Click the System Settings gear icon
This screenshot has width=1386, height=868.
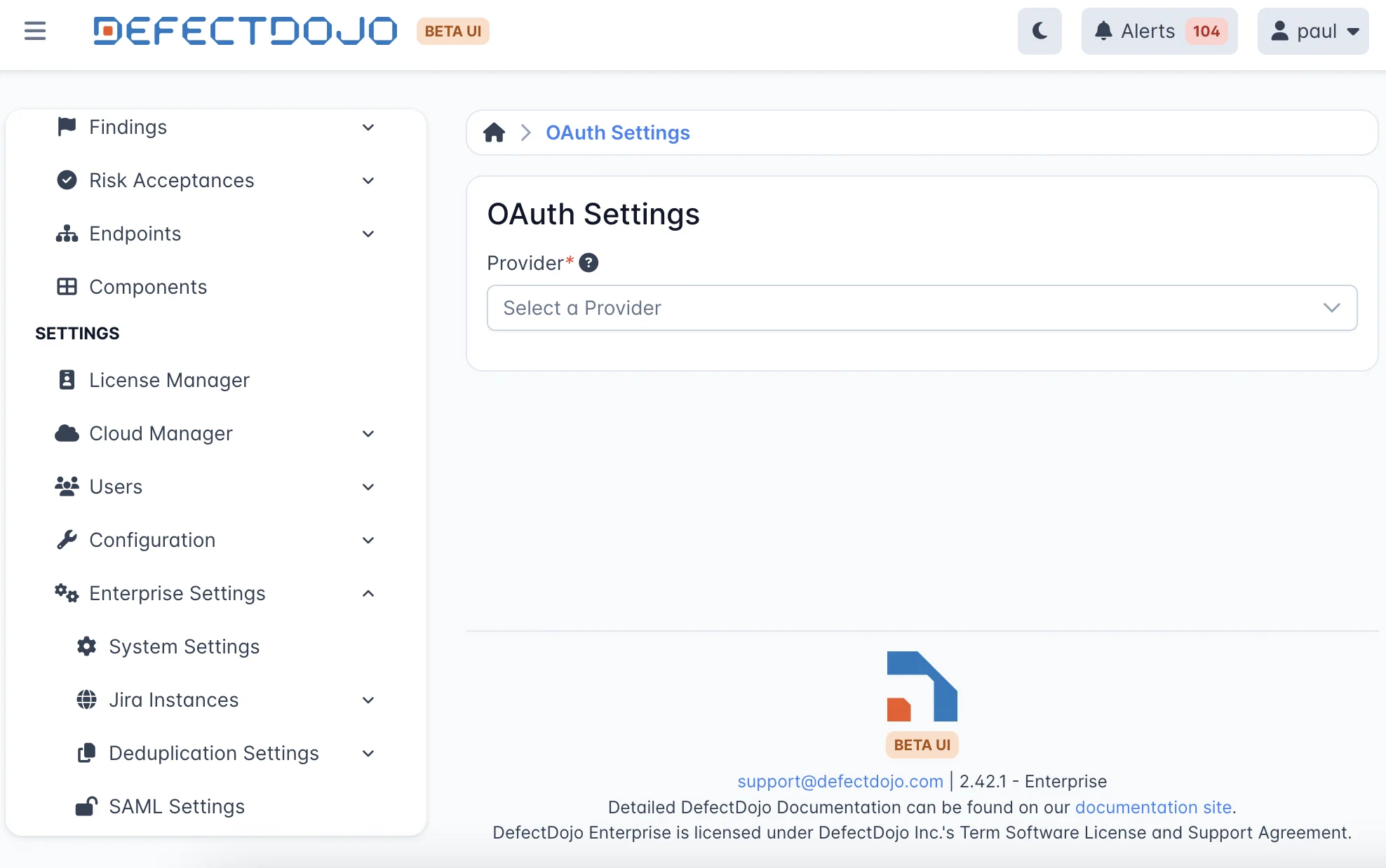click(86, 646)
